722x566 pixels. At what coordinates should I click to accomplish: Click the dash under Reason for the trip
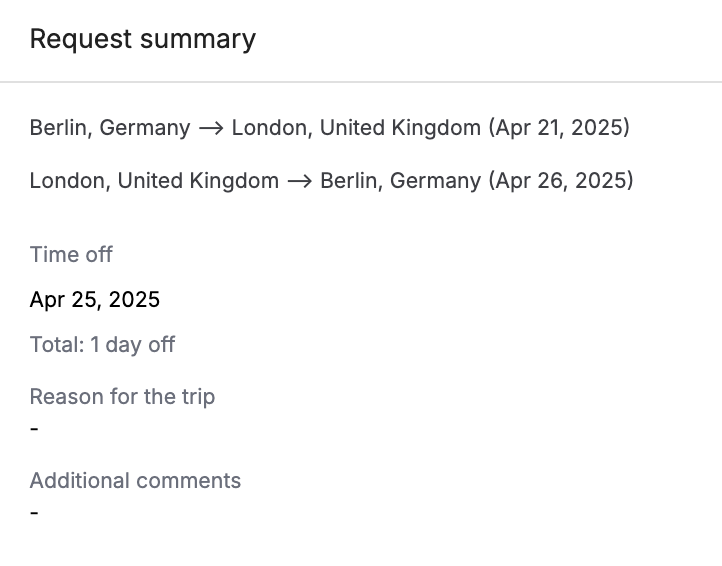click(x=34, y=429)
